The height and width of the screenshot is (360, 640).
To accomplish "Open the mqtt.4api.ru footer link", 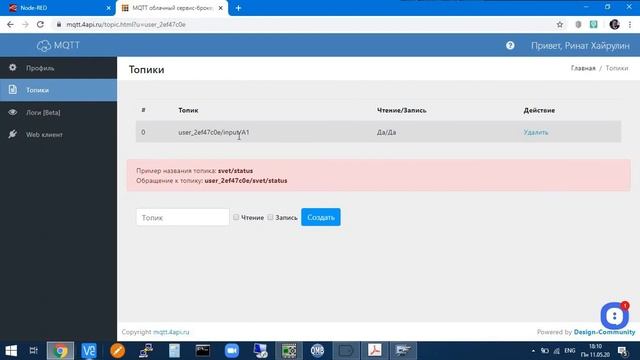I will [171, 332].
